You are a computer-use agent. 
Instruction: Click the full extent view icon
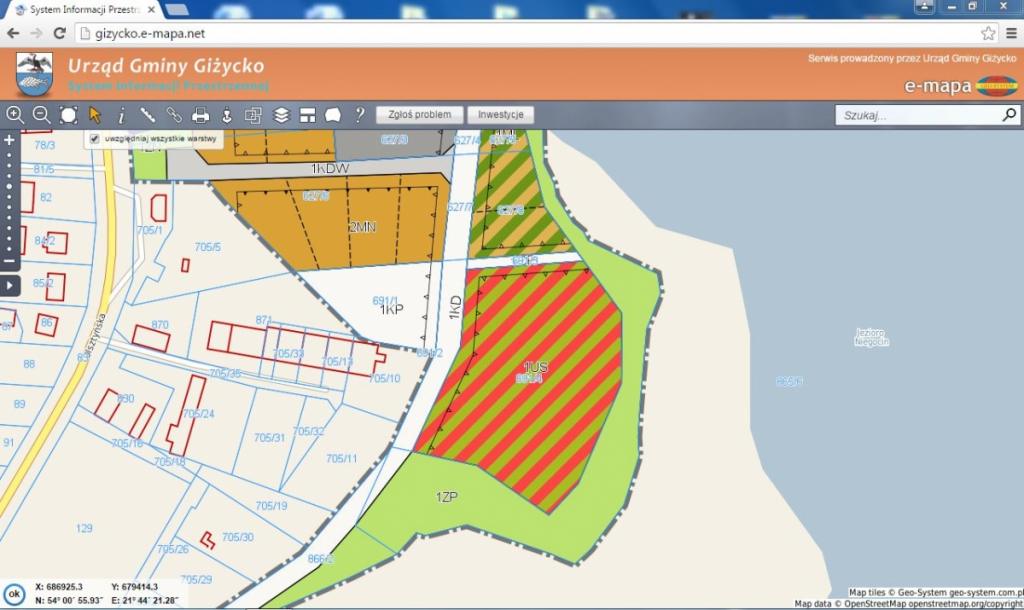tap(68, 115)
